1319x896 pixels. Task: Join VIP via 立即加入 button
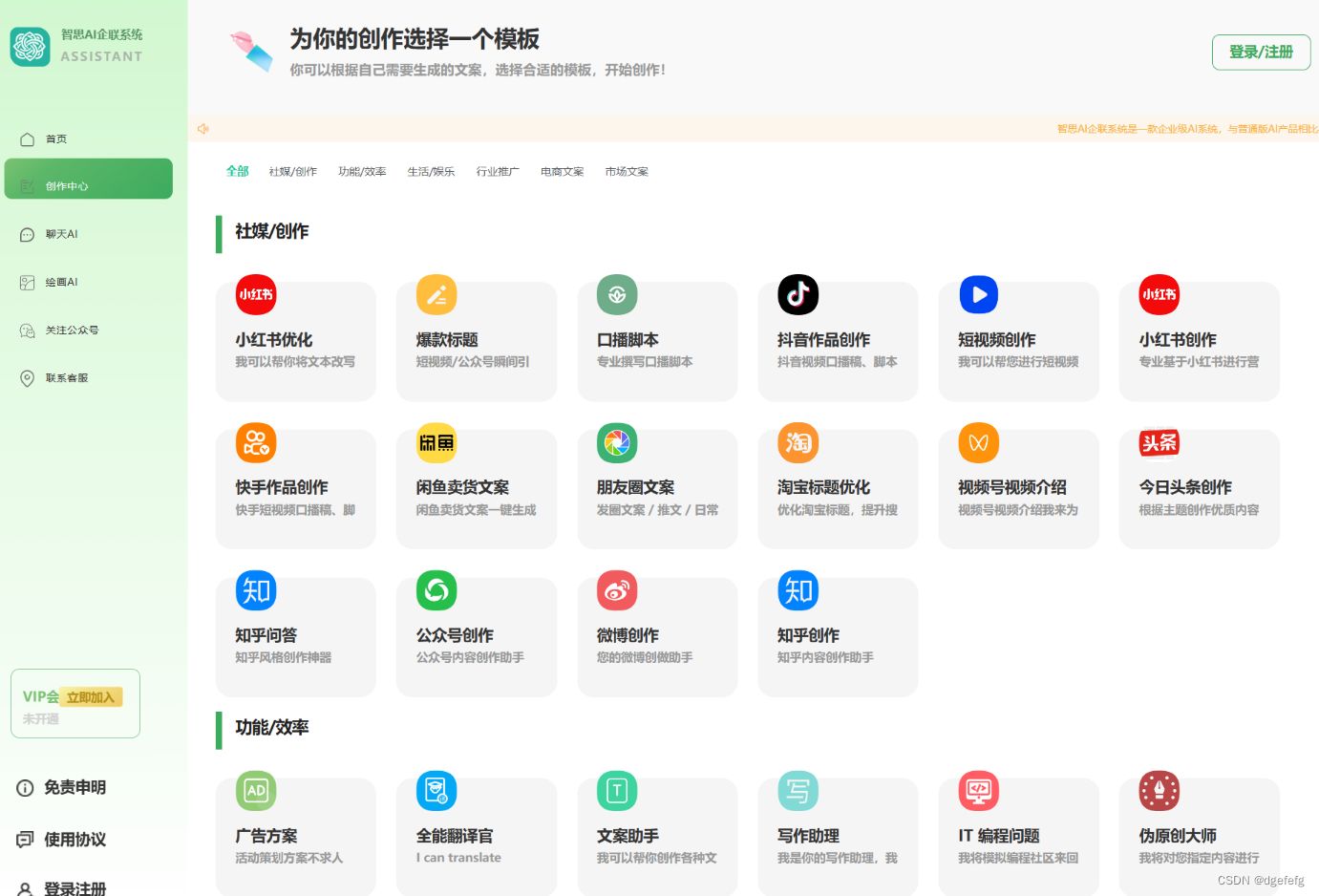pyautogui.click(x=91, y=696)
